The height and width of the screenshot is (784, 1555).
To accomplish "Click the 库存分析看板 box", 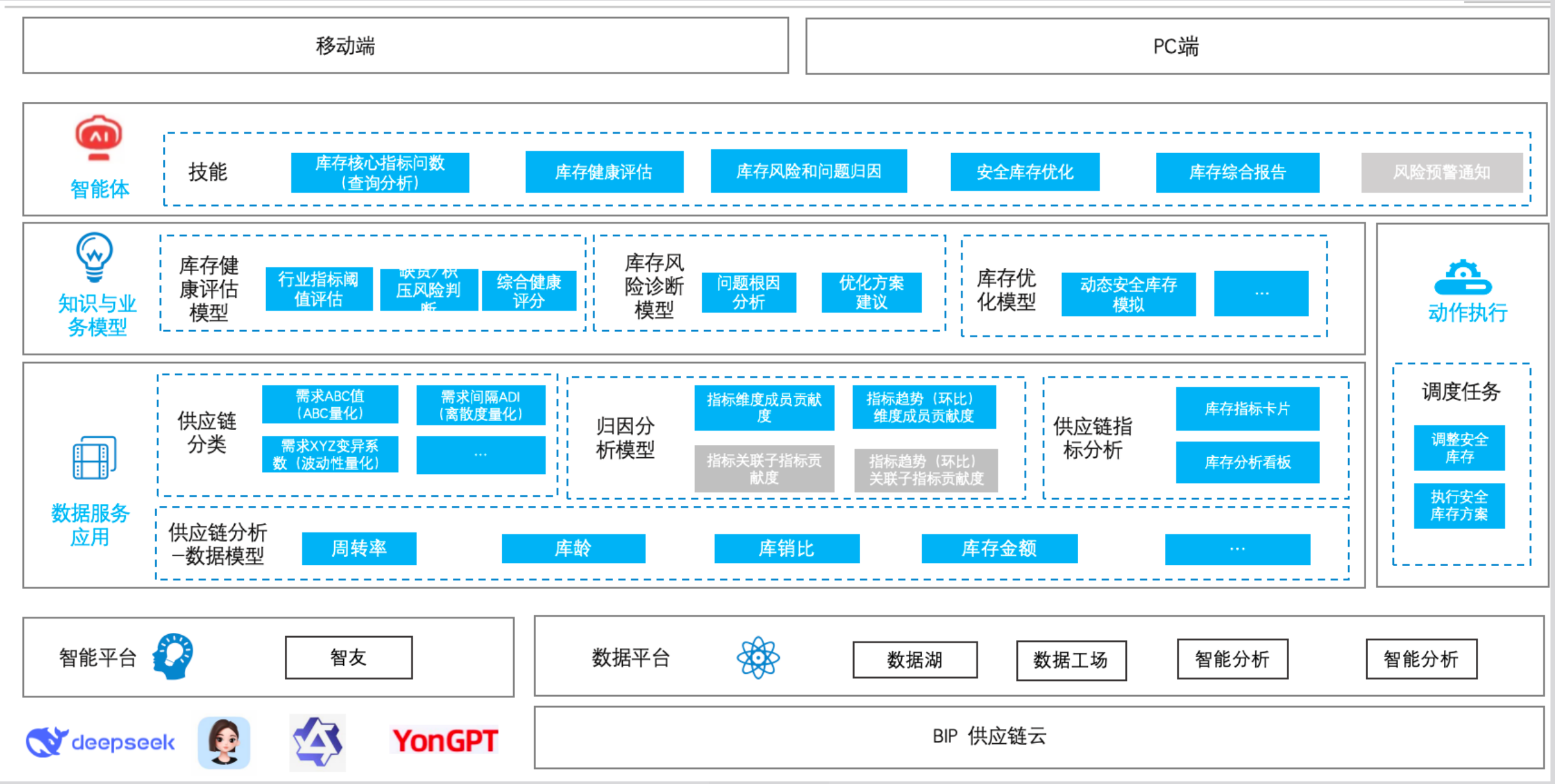I will point(1248,462).
